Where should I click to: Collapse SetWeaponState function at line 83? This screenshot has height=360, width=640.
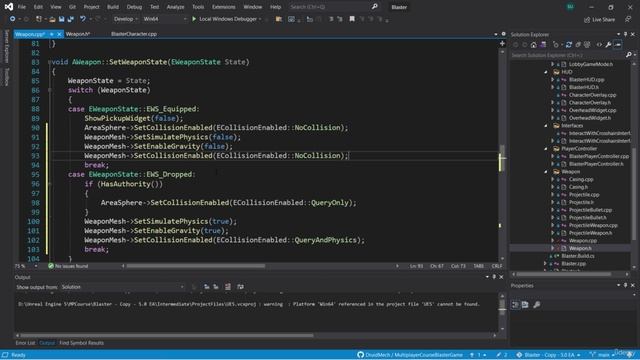49,62
